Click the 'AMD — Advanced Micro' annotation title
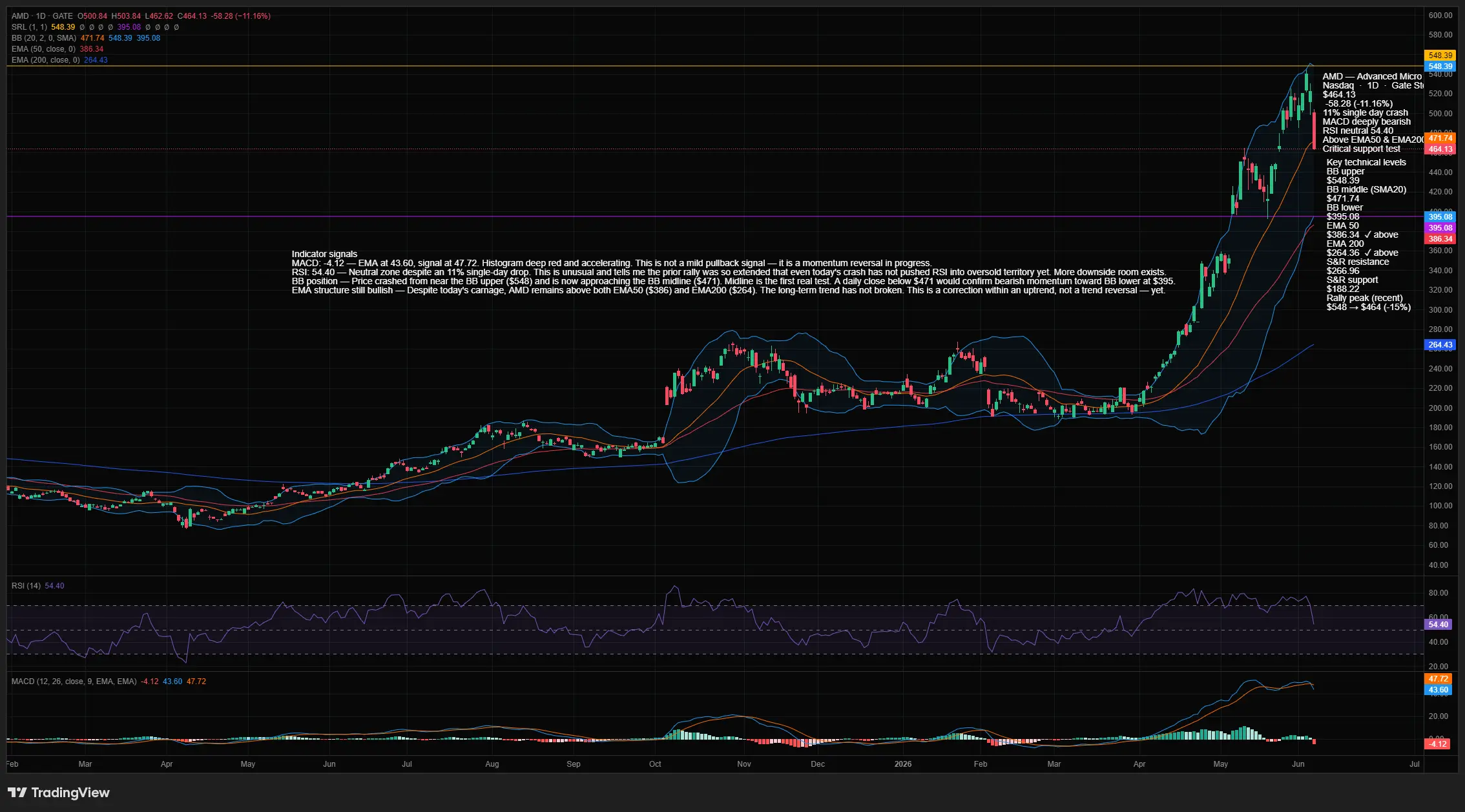Screen dimensions: 1465x812 (x=1373, y=76)
